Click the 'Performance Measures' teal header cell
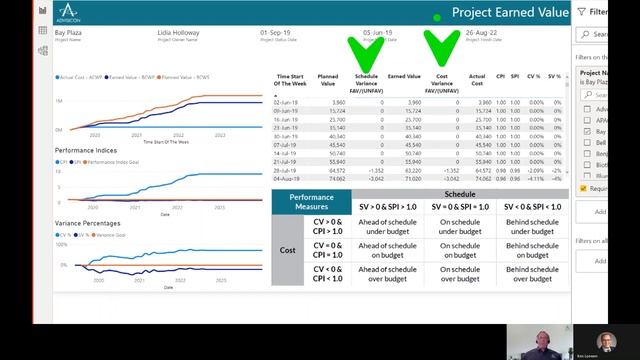Image resolution: width=640 pixels, height=360 pixels. coord(311,202)
